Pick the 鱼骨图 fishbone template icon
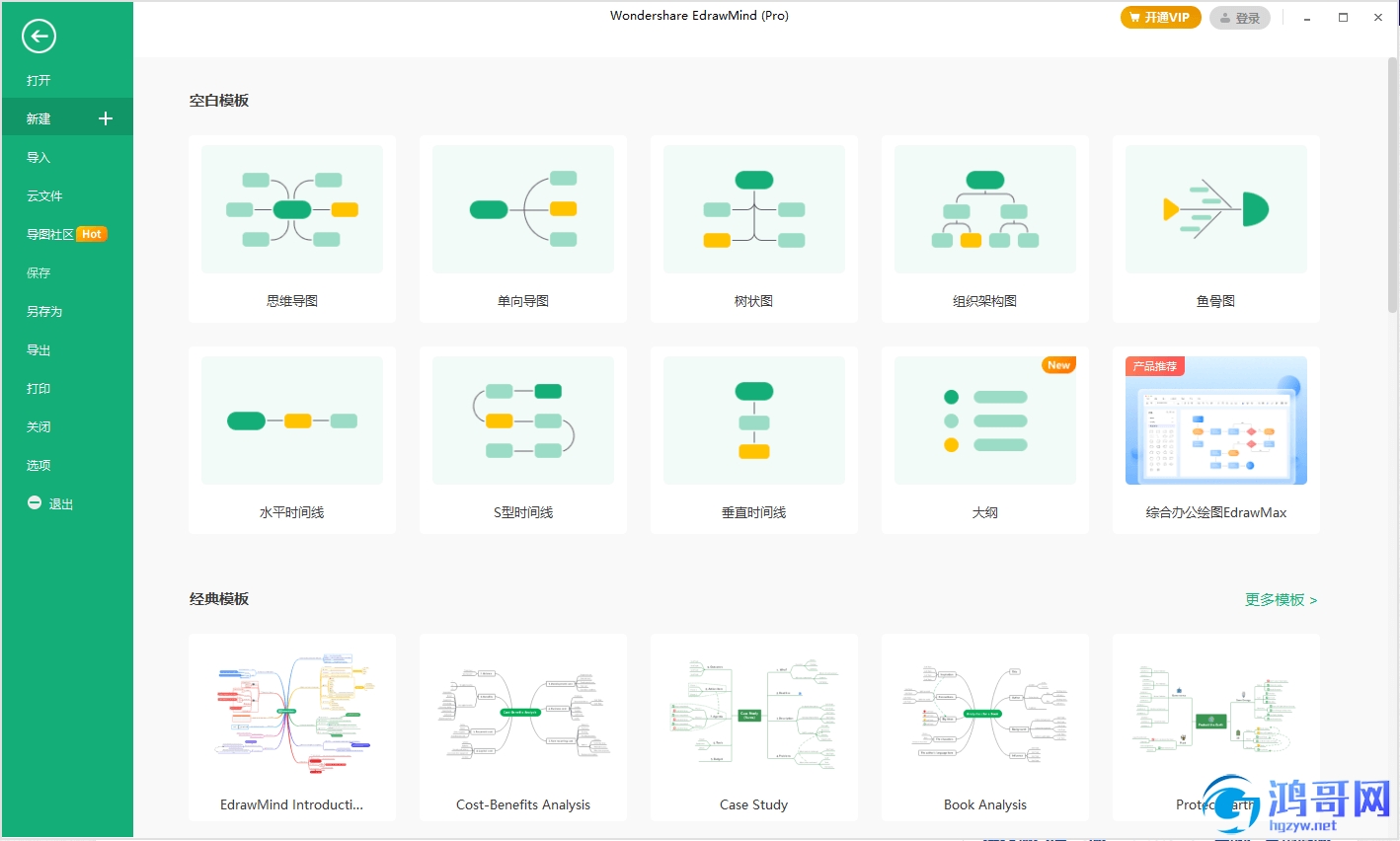The image size is (1400, 841). pos(1216,209)
